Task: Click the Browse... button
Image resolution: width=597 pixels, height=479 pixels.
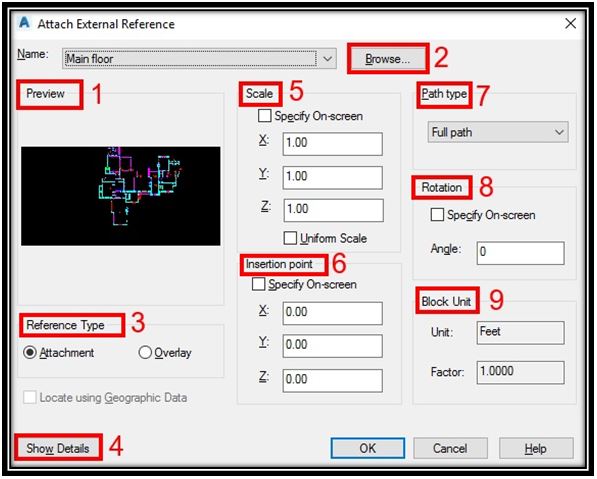Action: pyautogui.click(x=388, y=59)
